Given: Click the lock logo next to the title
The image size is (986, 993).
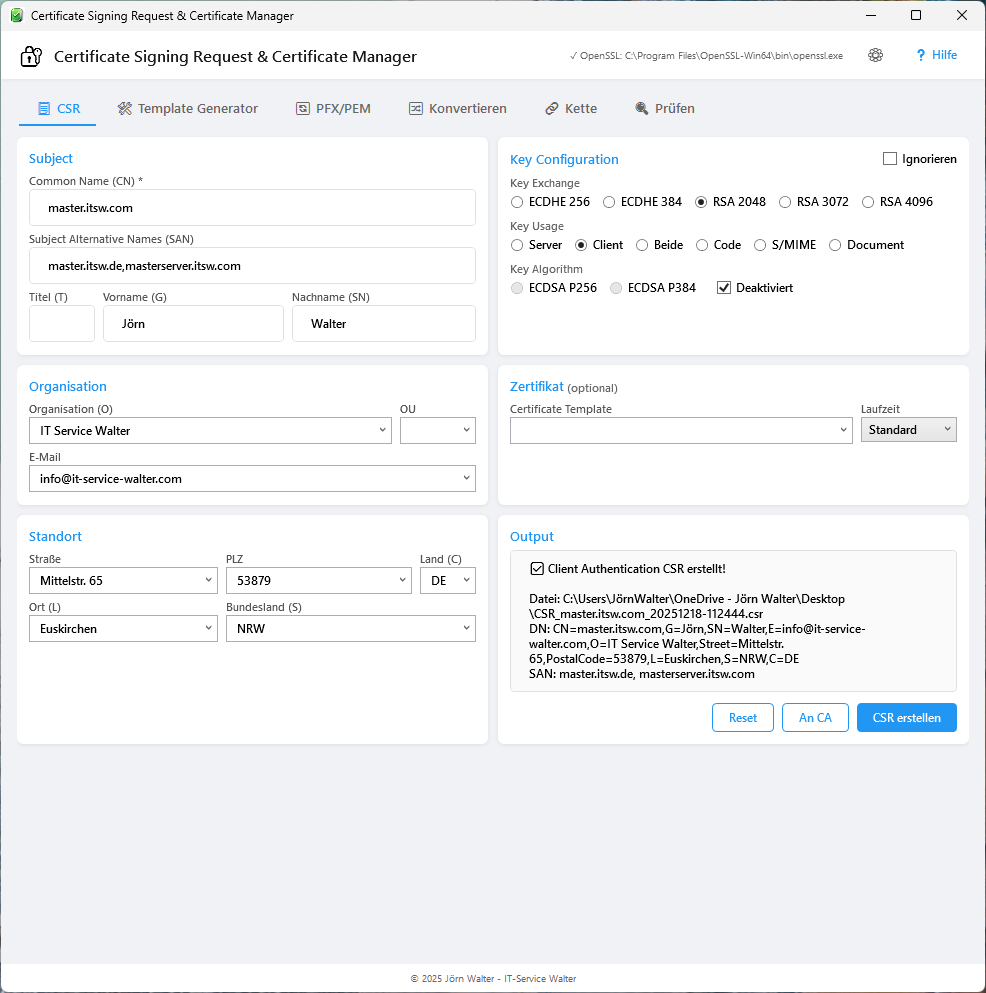Looking at the screenshot, I should [x=31, y=56].
